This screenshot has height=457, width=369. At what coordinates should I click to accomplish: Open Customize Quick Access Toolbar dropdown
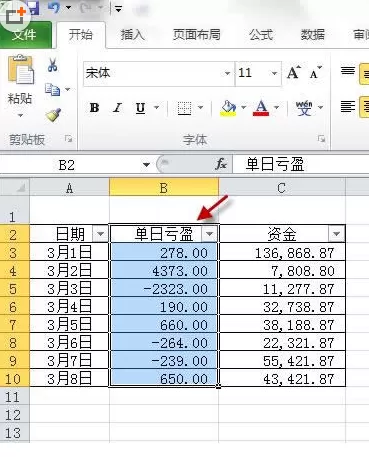118,8
